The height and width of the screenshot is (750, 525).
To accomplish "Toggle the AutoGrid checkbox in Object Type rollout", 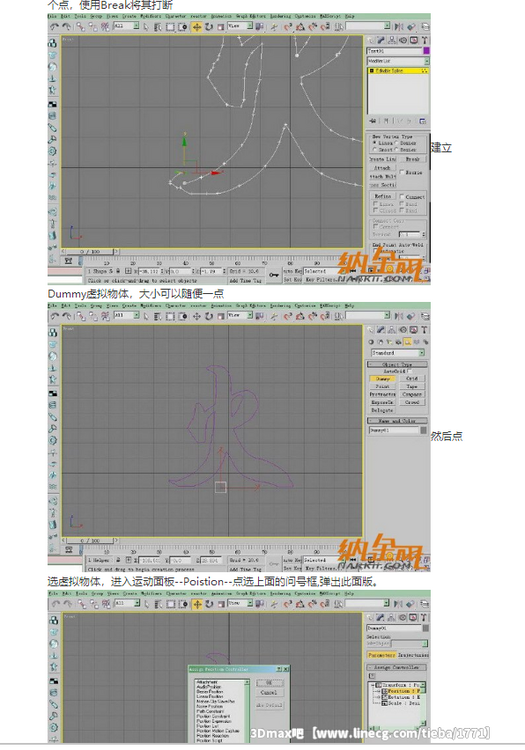I will tap(410, 371).
